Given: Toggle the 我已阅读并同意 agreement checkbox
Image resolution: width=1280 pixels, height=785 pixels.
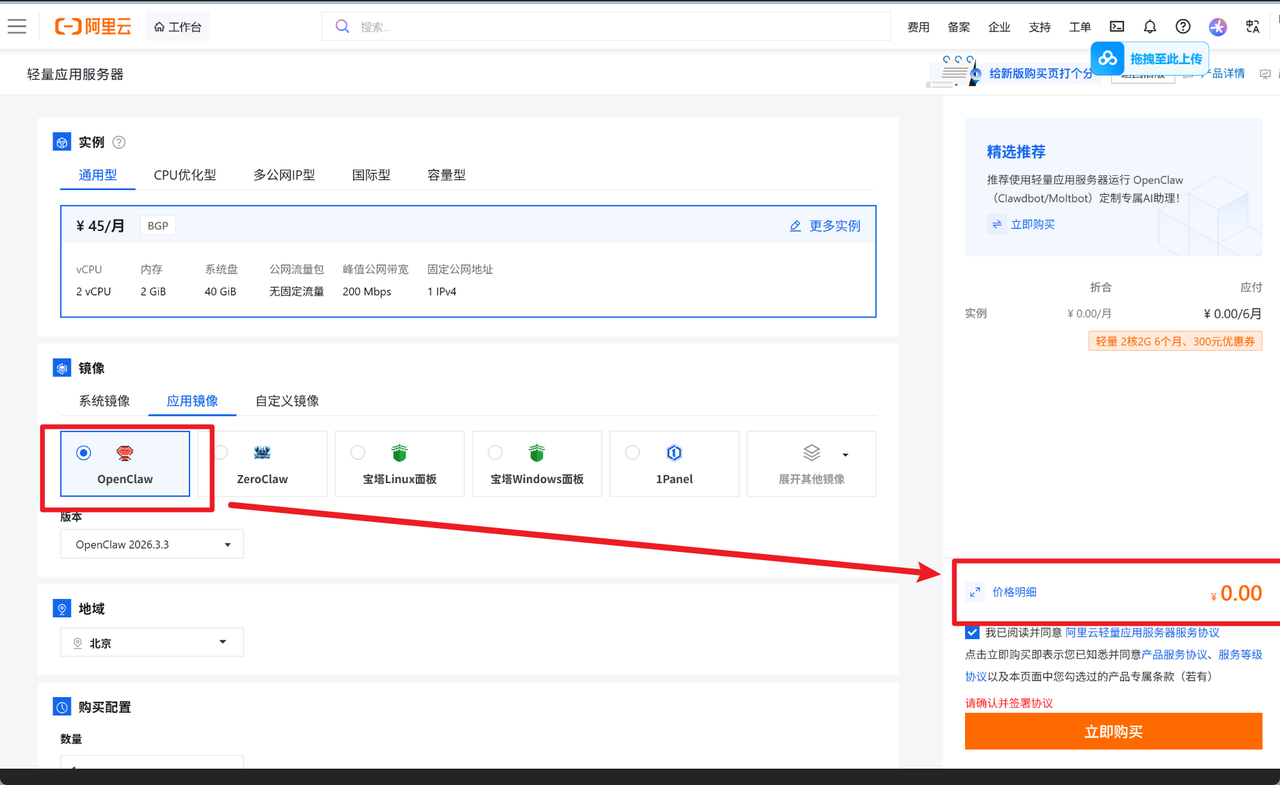Looking at the screenshot, I should (x=972, y=632).
